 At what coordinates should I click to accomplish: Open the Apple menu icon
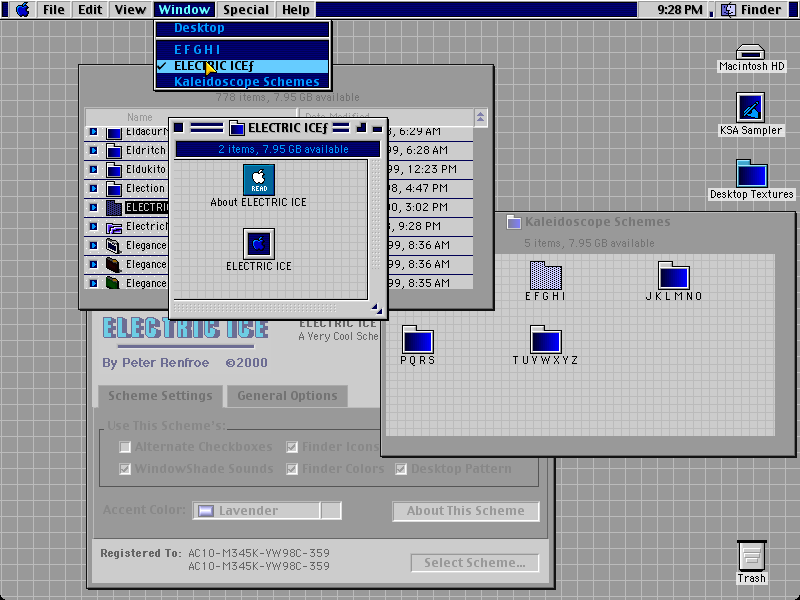point(22,10)
